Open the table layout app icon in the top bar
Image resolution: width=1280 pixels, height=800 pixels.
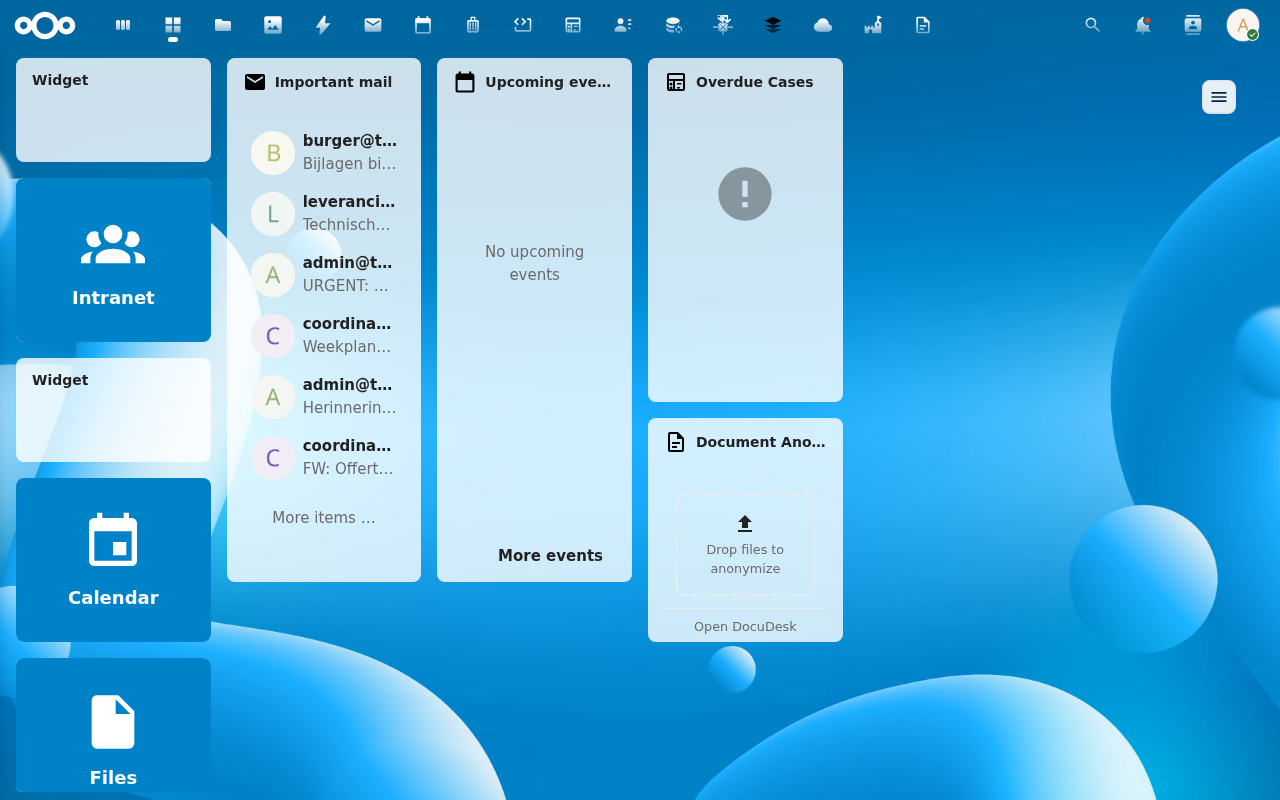pos(573,25)
